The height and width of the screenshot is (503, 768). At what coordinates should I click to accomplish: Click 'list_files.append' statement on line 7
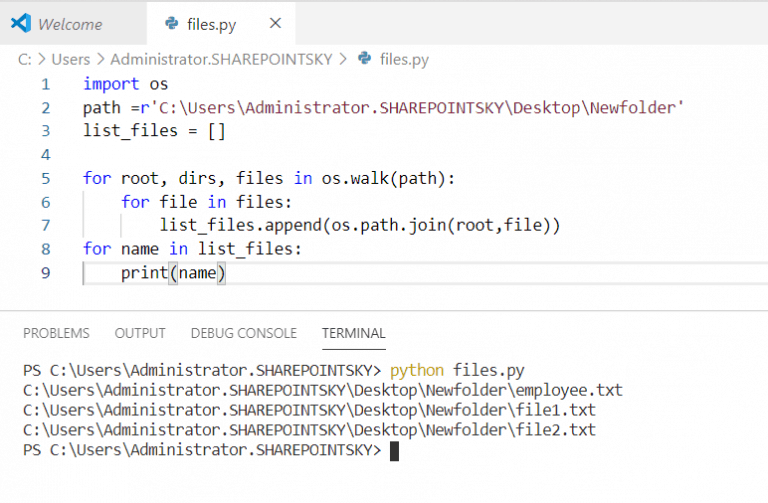360,225
